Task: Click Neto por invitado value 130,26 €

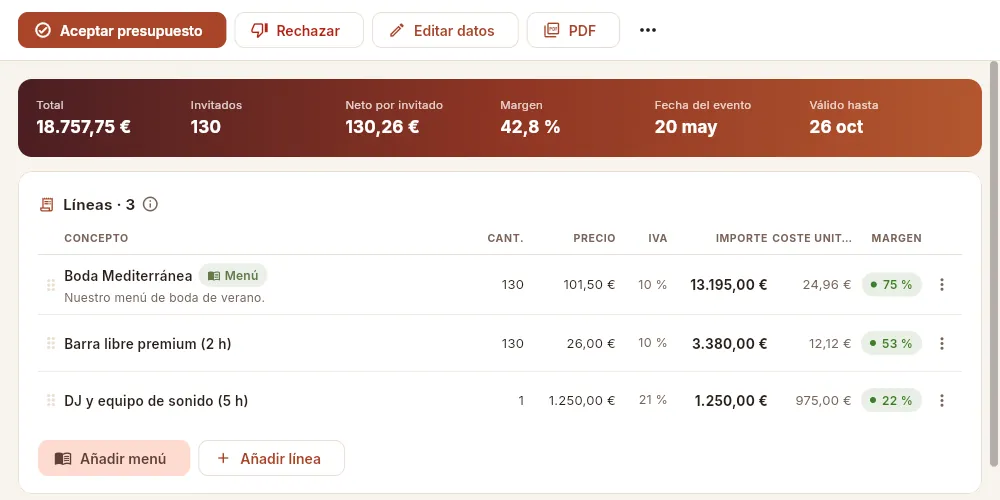Action: point(382,126)
